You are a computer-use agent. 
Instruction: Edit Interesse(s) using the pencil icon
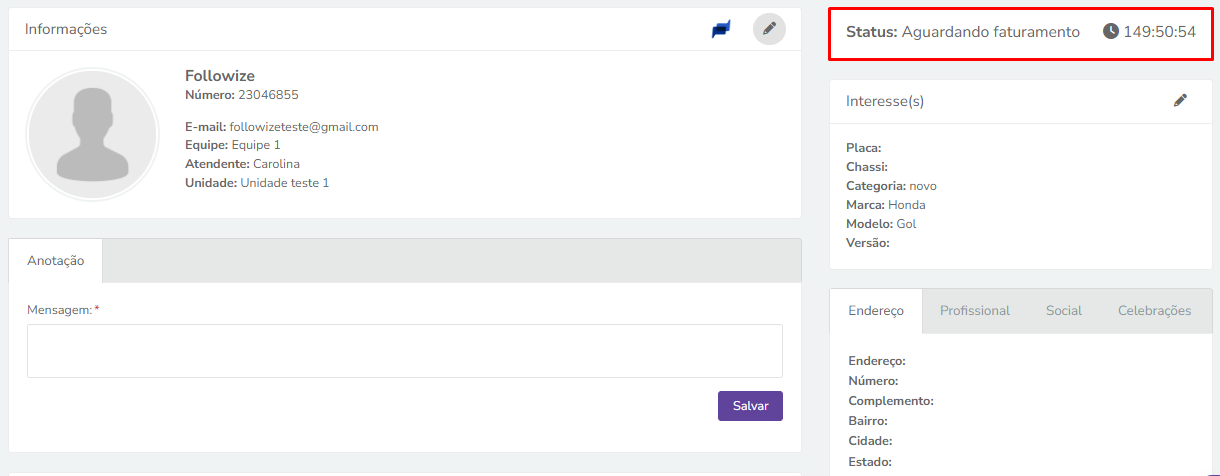coord(1180,100)
